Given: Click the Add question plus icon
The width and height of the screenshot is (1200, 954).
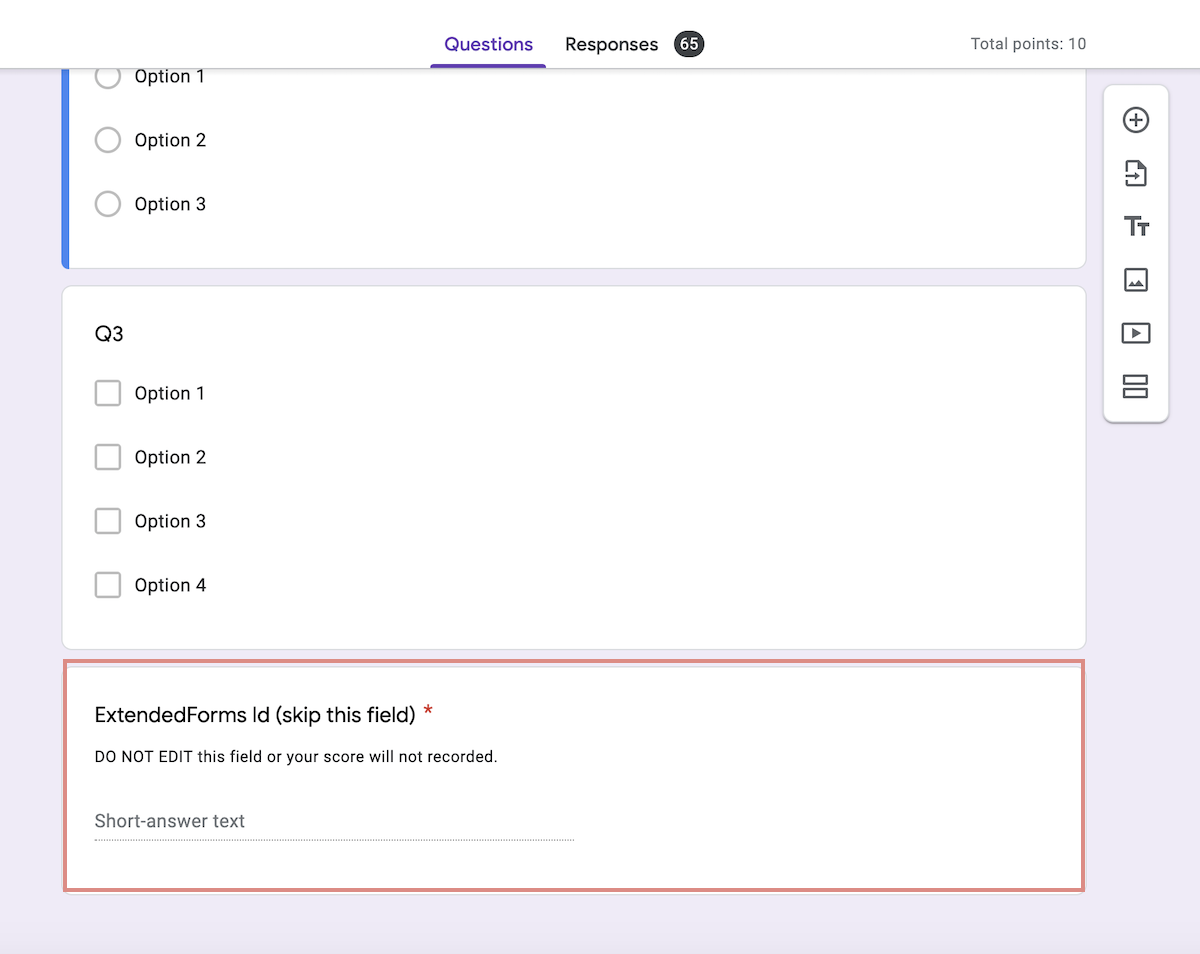Looking at the screenshot, I should click(x=1135, y=119).
